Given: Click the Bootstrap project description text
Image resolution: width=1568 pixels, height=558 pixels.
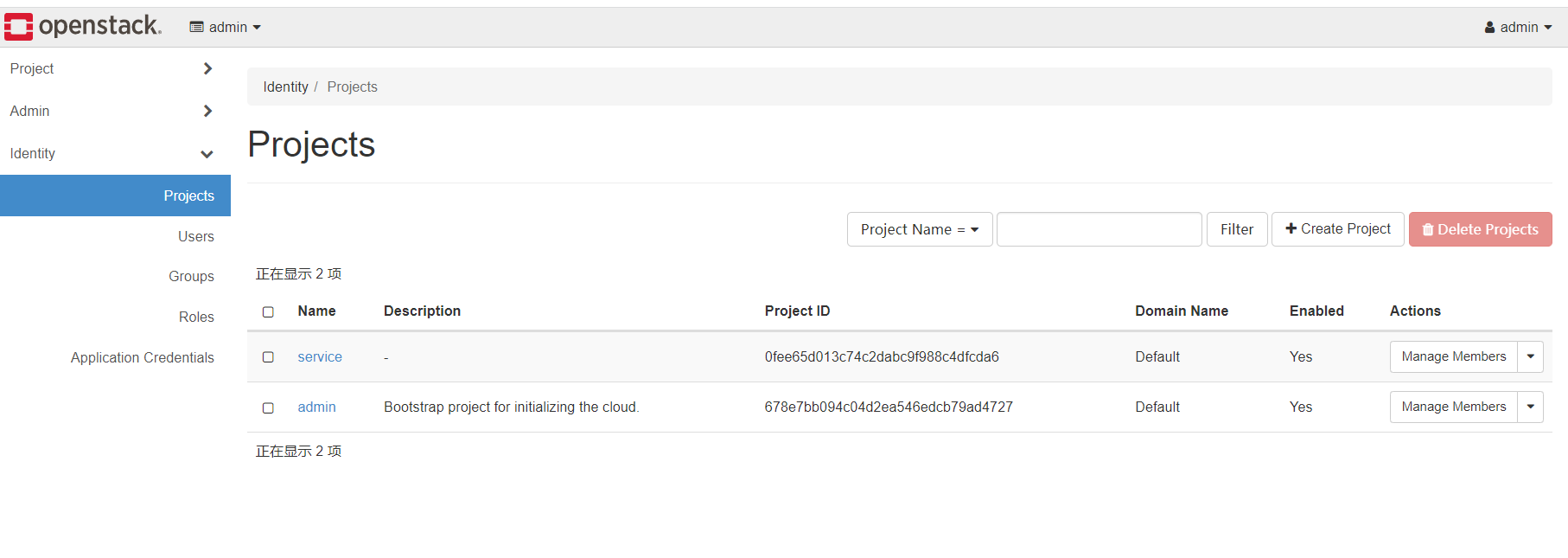Looking at the screenshot, I should click(511, 407).
